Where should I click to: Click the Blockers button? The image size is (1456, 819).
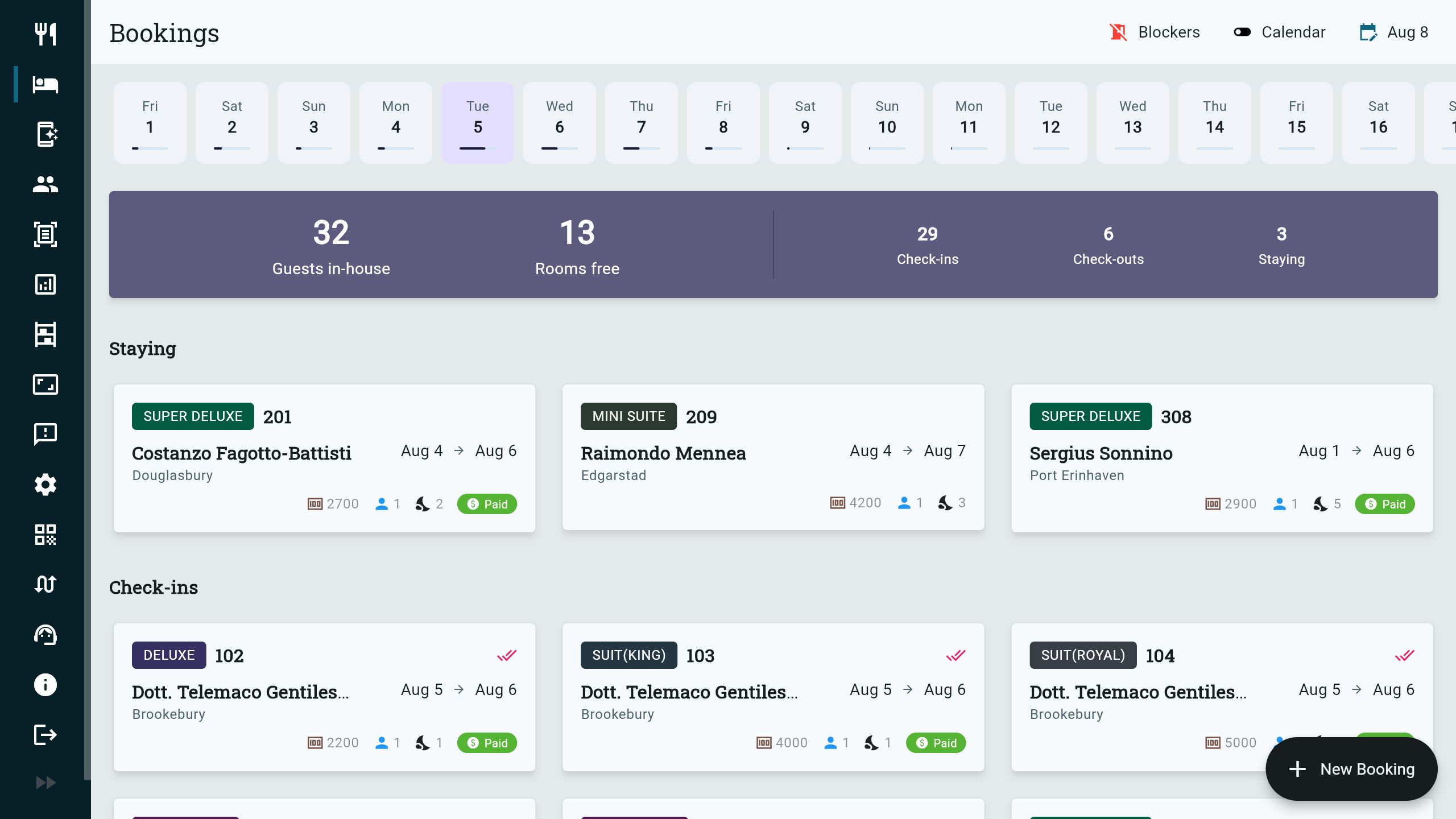pos(1155,32)
